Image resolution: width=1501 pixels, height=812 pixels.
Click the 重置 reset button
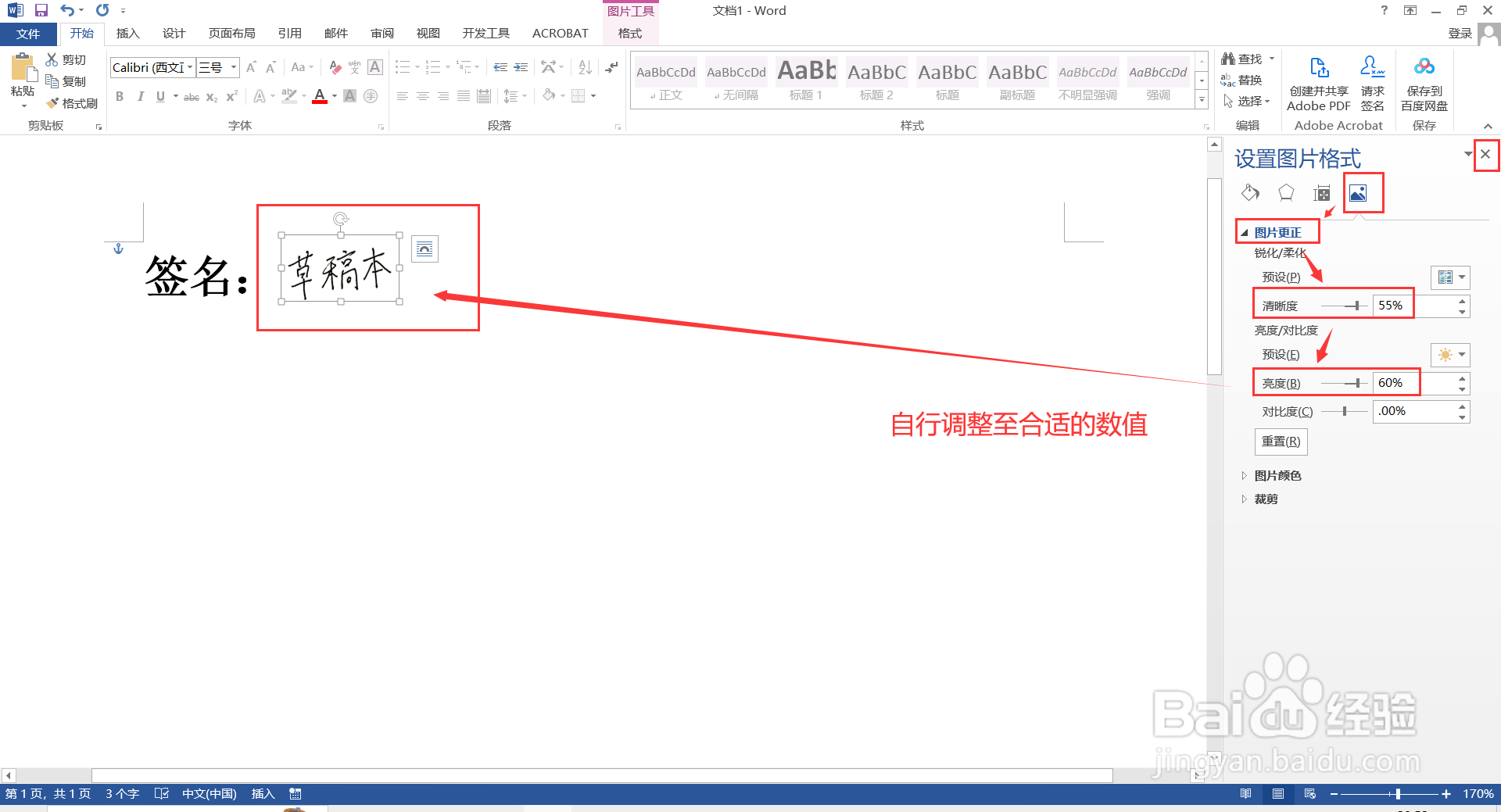(x=1281, y=442)
